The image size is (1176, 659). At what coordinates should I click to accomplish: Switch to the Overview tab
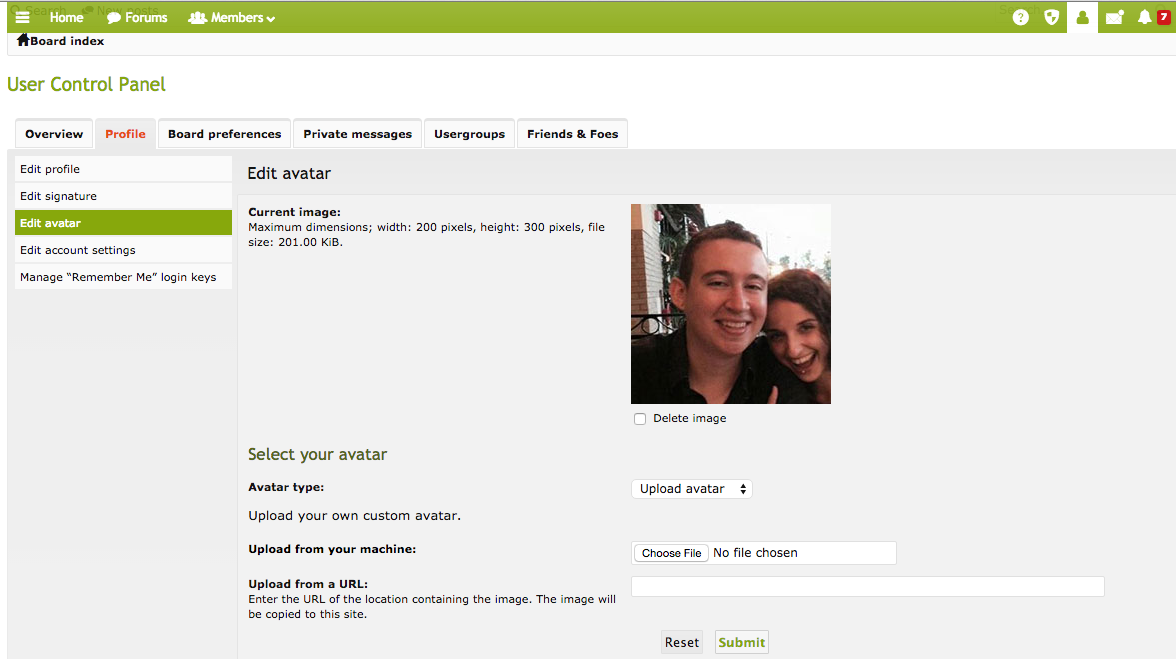coord(54,134)
